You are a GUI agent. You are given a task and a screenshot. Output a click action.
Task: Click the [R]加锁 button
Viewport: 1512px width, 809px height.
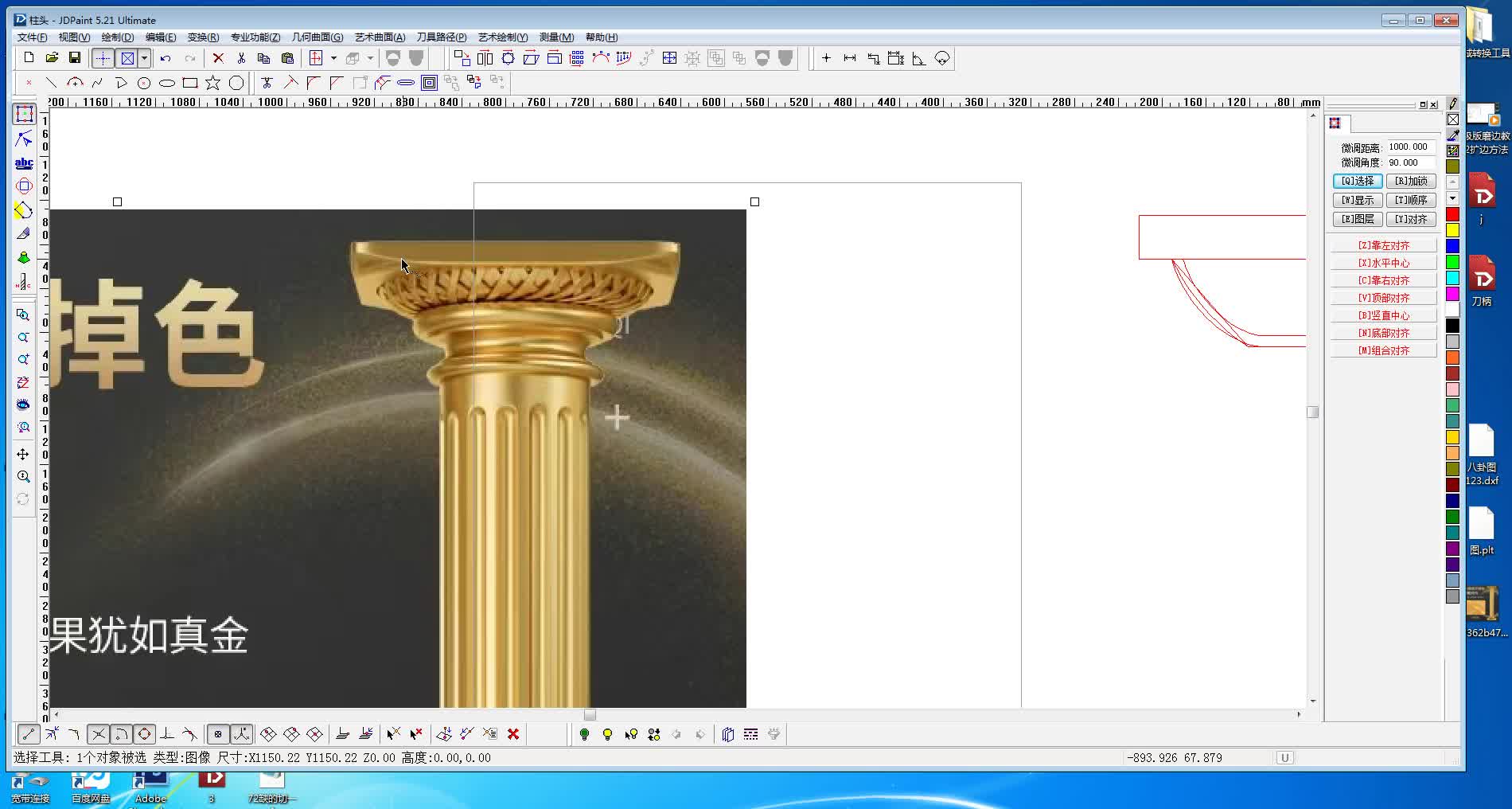click(x=1411, y=181)
